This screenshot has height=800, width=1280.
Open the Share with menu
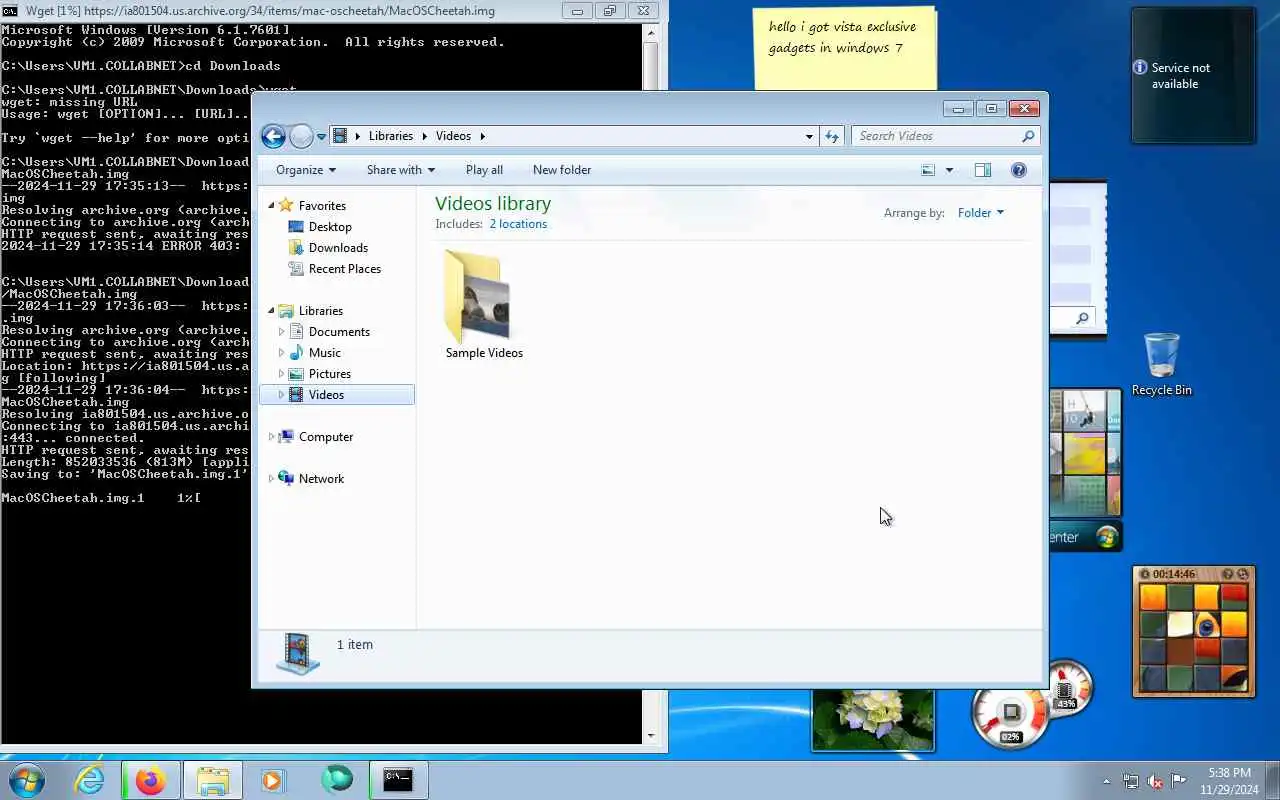point(400,170)
